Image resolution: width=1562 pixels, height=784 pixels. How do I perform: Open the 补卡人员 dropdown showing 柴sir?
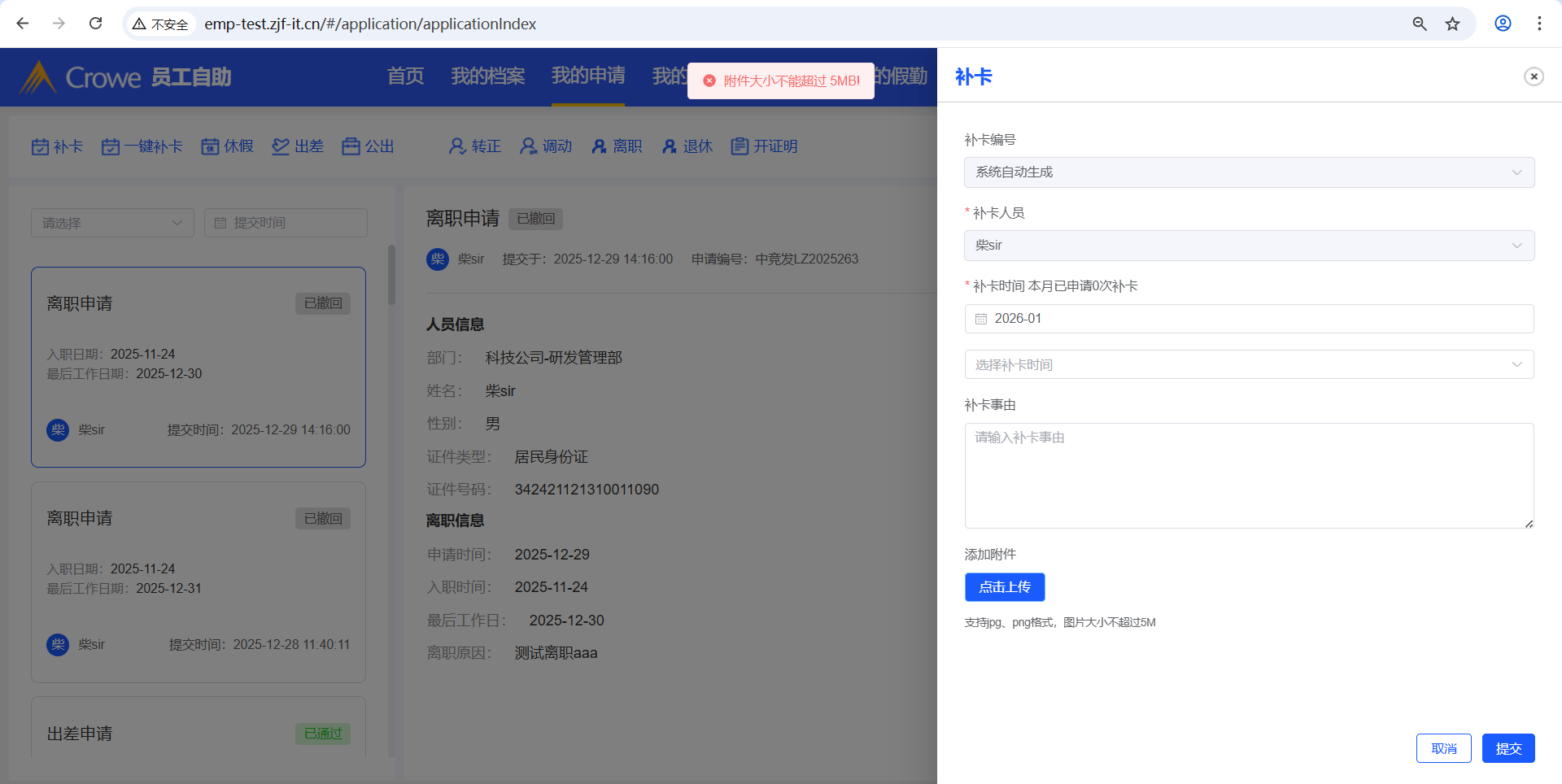[x=1249, y=246]
